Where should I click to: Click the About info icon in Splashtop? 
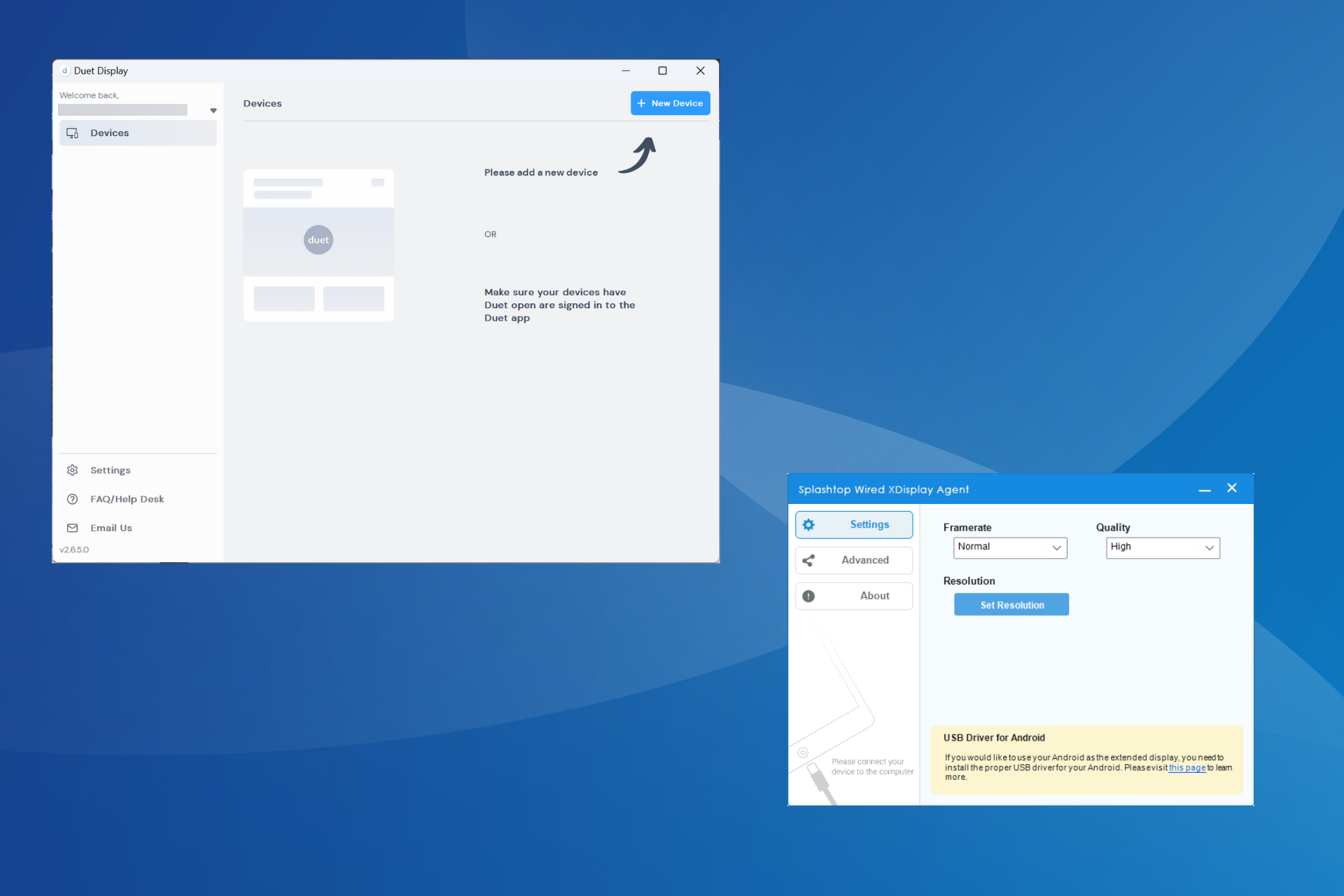[808, 595]
